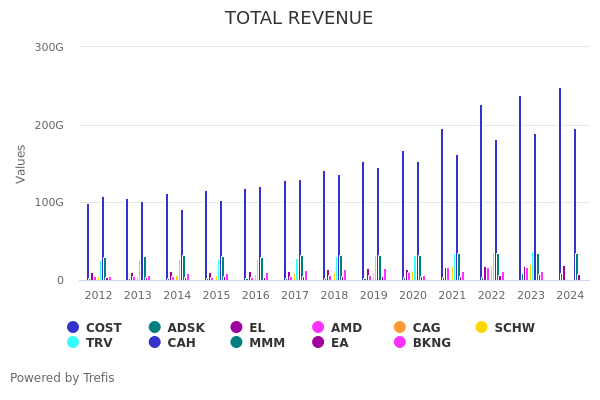Toggle BKNG legend item
The width and height of the screenshot is (600, 400).
click(400, 343)
